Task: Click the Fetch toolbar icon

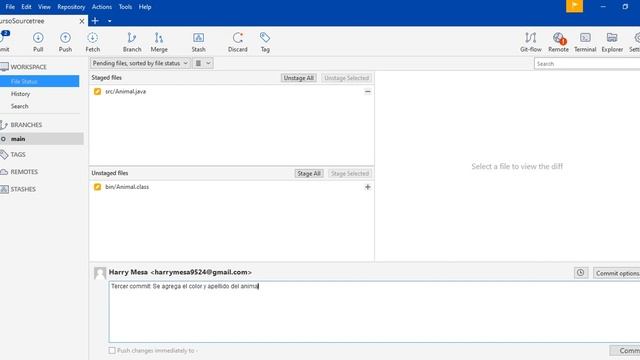Action: point(93,42)
